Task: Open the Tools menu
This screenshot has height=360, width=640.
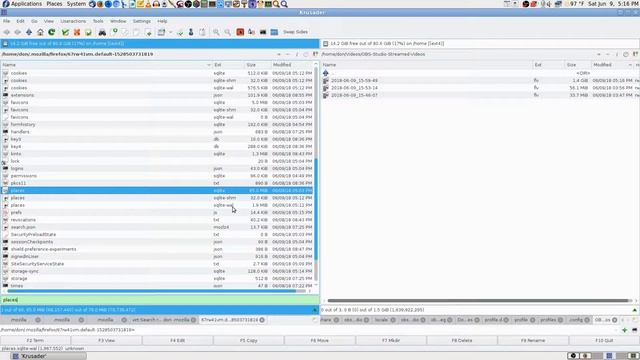Action: 98,21
